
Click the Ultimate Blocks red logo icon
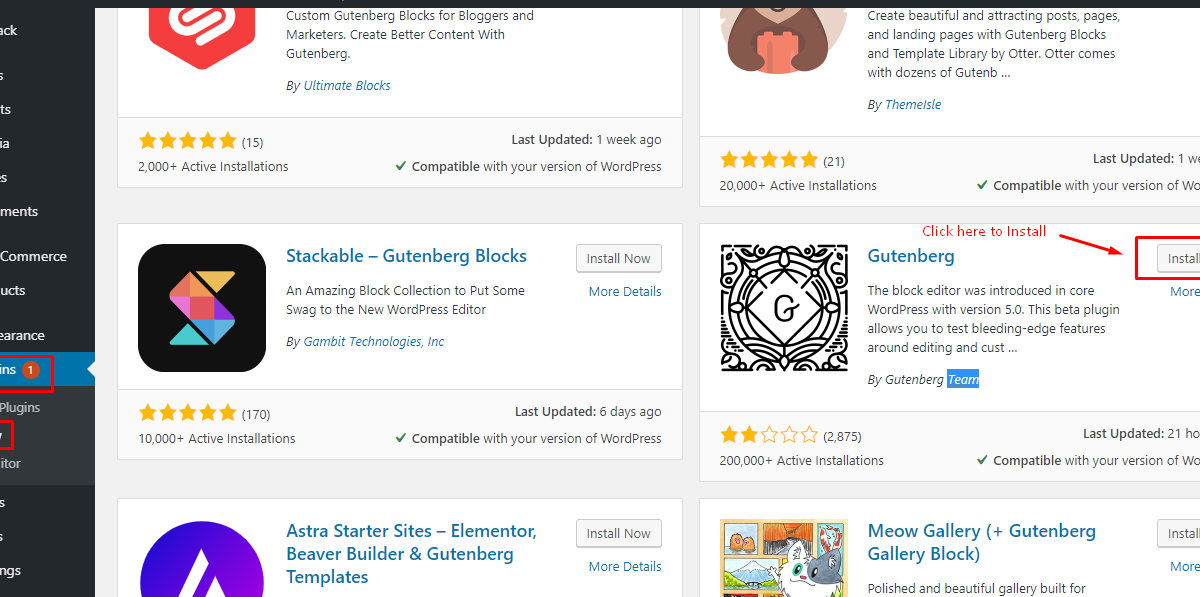click(x=202, y=36)
